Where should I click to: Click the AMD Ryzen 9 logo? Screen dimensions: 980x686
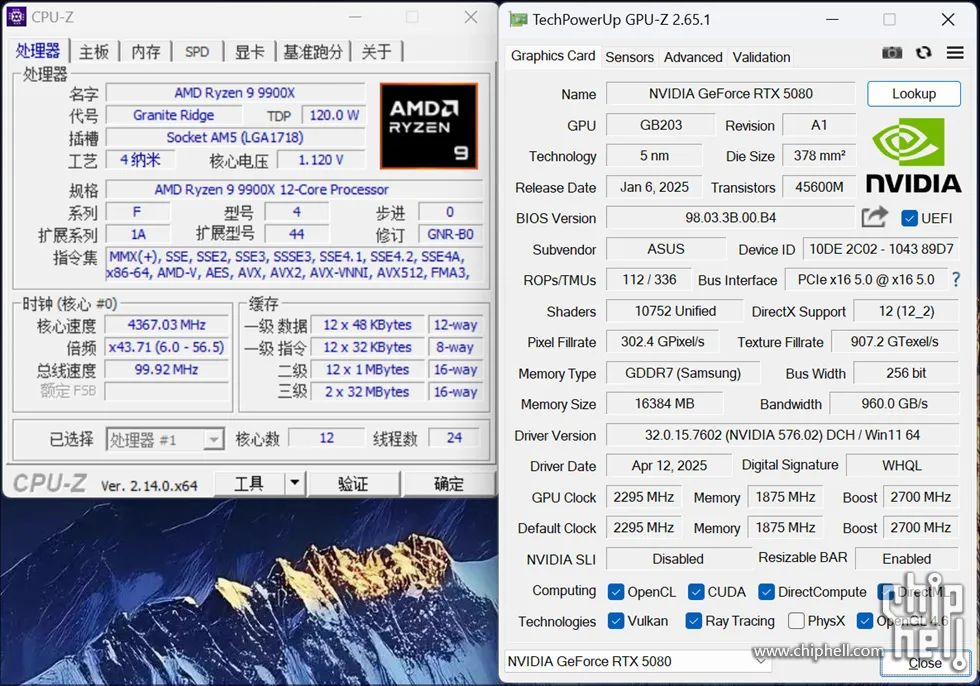pyautogui.click(x=429, y=126)
